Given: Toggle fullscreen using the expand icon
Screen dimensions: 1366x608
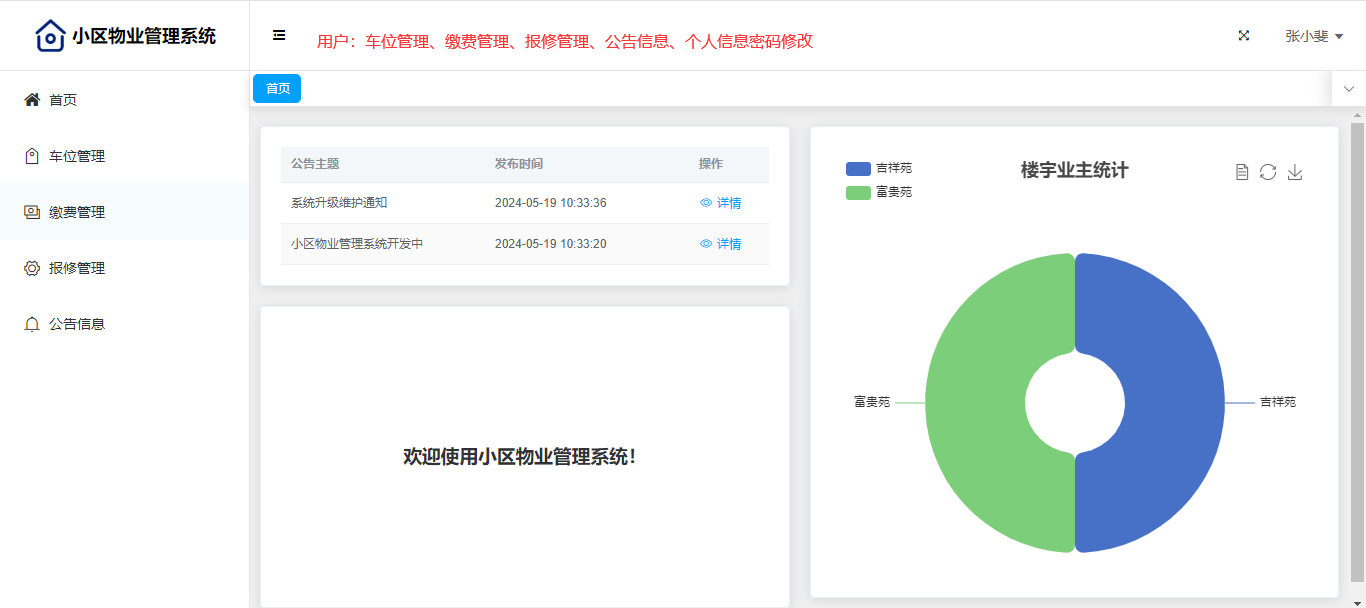Looking at the screenshot, I should click(1244, 36).
